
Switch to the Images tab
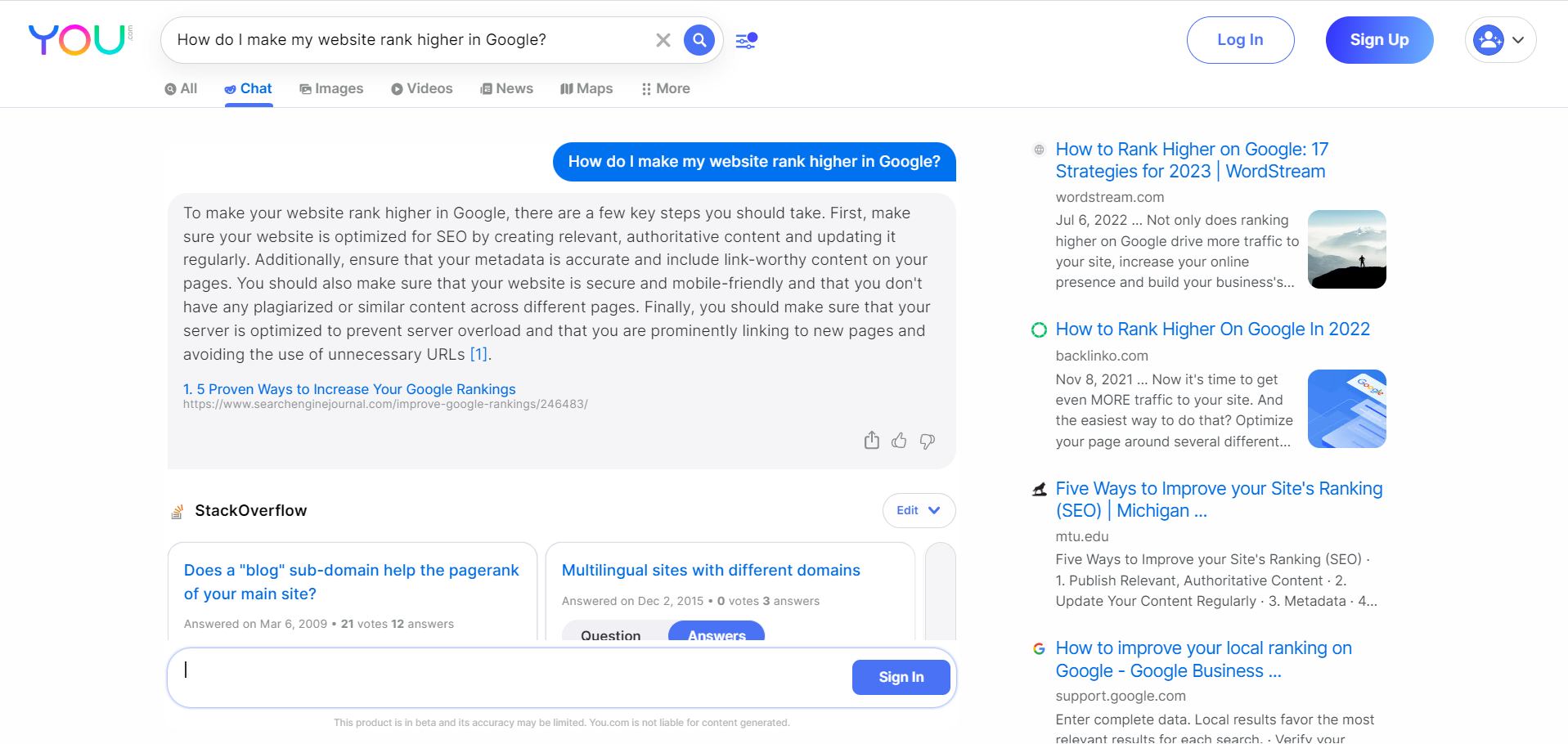tap(331, 88)
